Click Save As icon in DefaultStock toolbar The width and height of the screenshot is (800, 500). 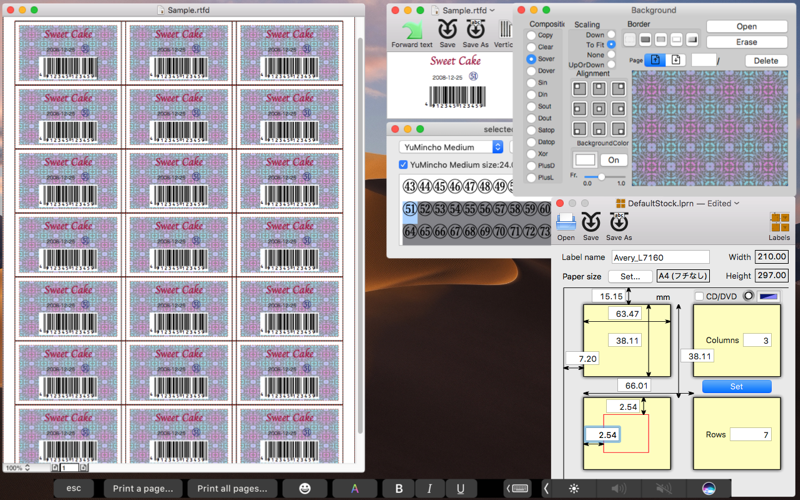pyautogui.click(x=619, y=222)
